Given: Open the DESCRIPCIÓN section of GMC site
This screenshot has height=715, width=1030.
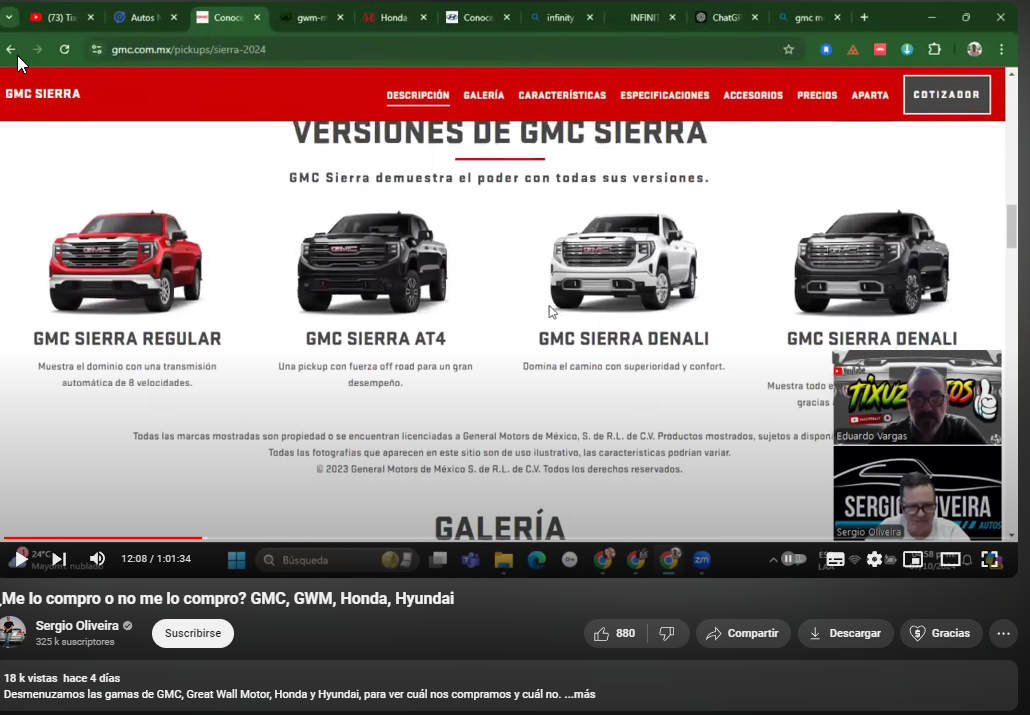Looking at the screenshot, I should click(418, 95).
